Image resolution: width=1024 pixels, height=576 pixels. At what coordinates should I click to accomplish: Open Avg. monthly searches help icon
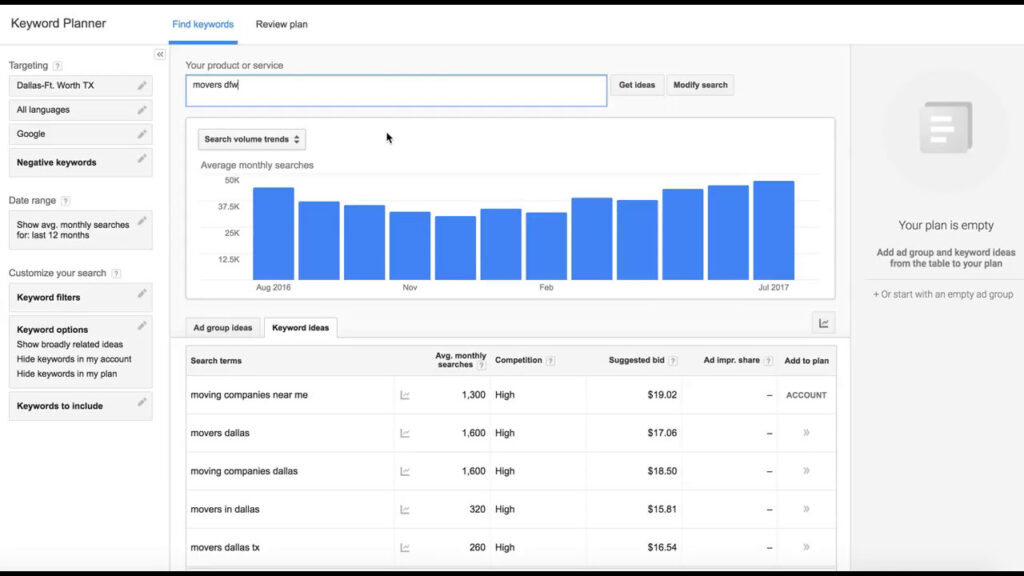click(x=481, y=365)
